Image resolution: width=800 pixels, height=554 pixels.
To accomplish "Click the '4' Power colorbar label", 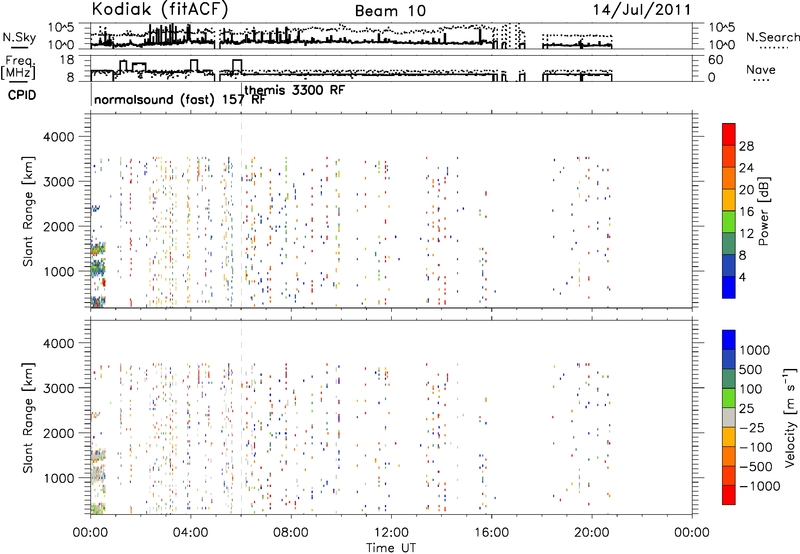I will pos(742,277).
